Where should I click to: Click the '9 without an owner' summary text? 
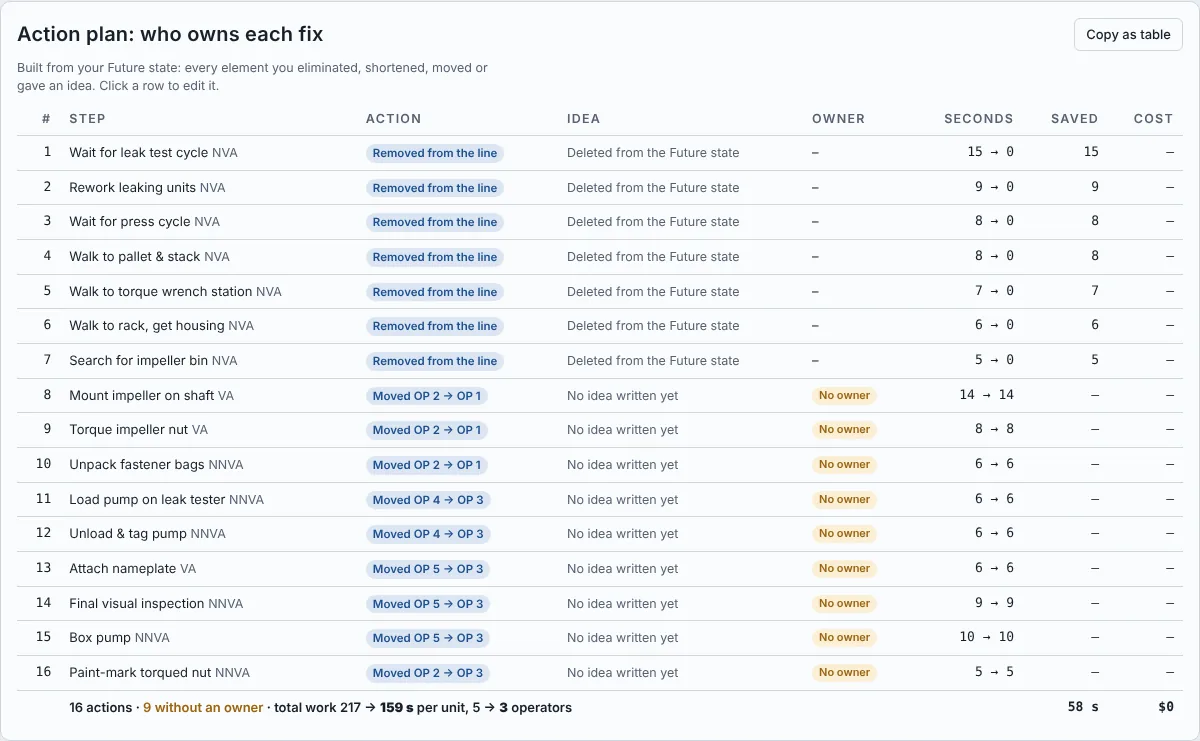[x=203, y=708]
